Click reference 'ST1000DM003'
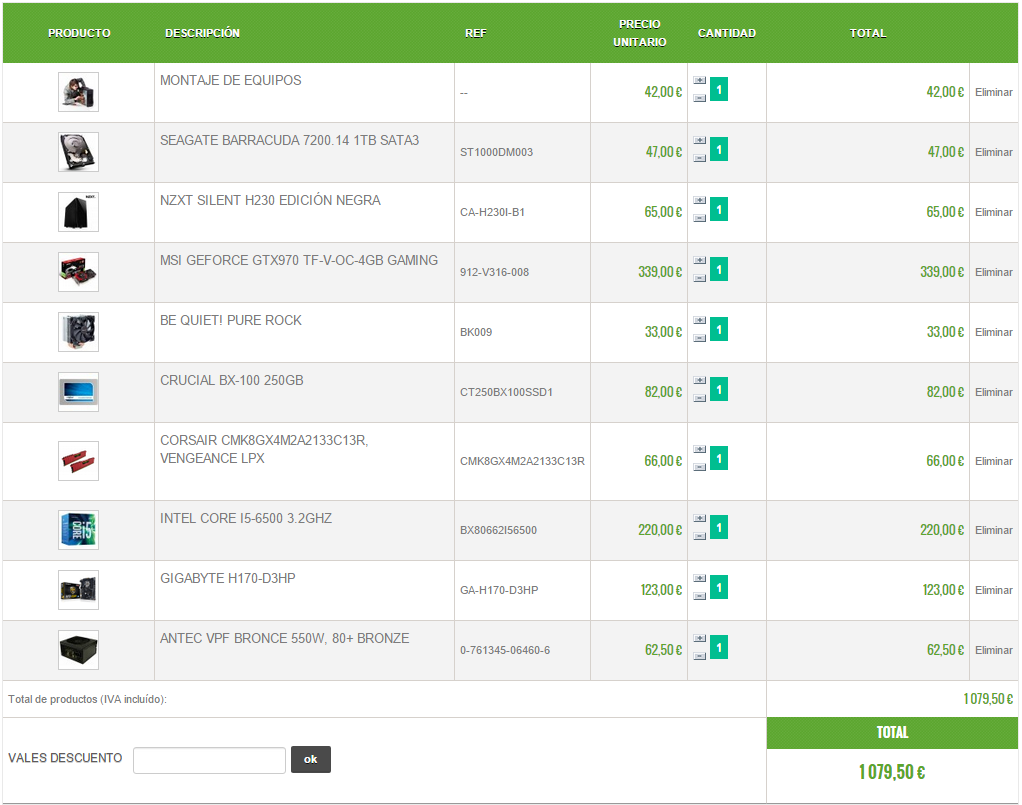1022x805 pixels. (x=496, y=153)
